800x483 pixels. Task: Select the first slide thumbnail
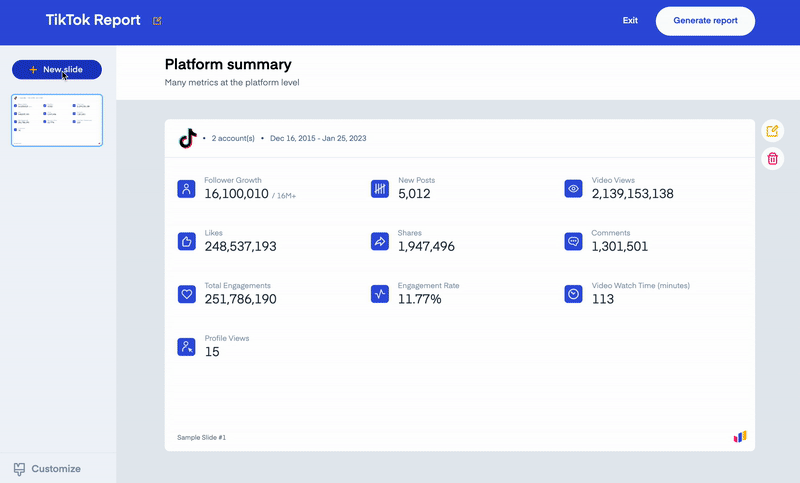pos(57,120)
